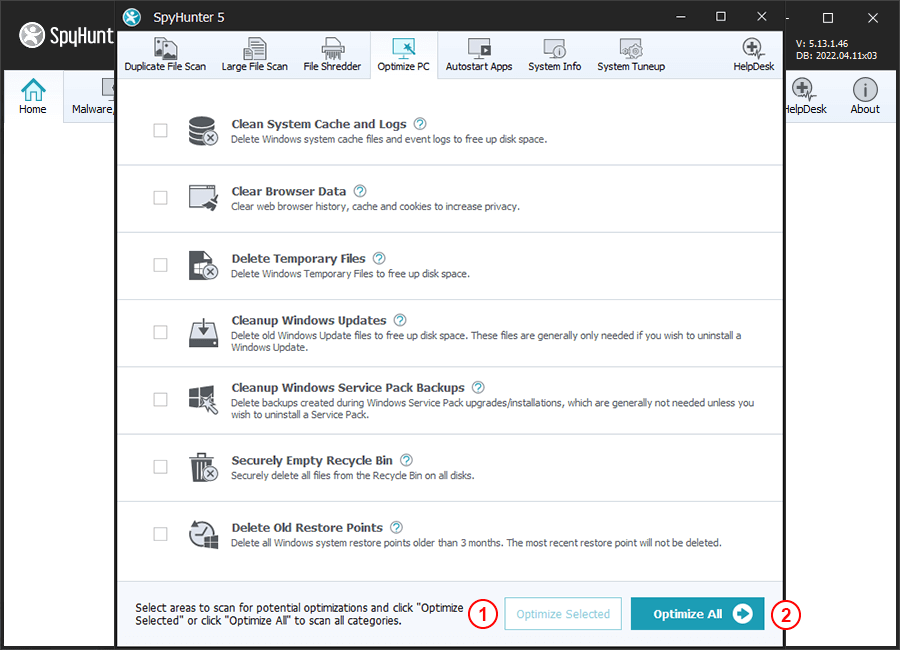Click the Optimize All button
The width and height of the screenshot is (900, 650).
click(x=697, y=614)
